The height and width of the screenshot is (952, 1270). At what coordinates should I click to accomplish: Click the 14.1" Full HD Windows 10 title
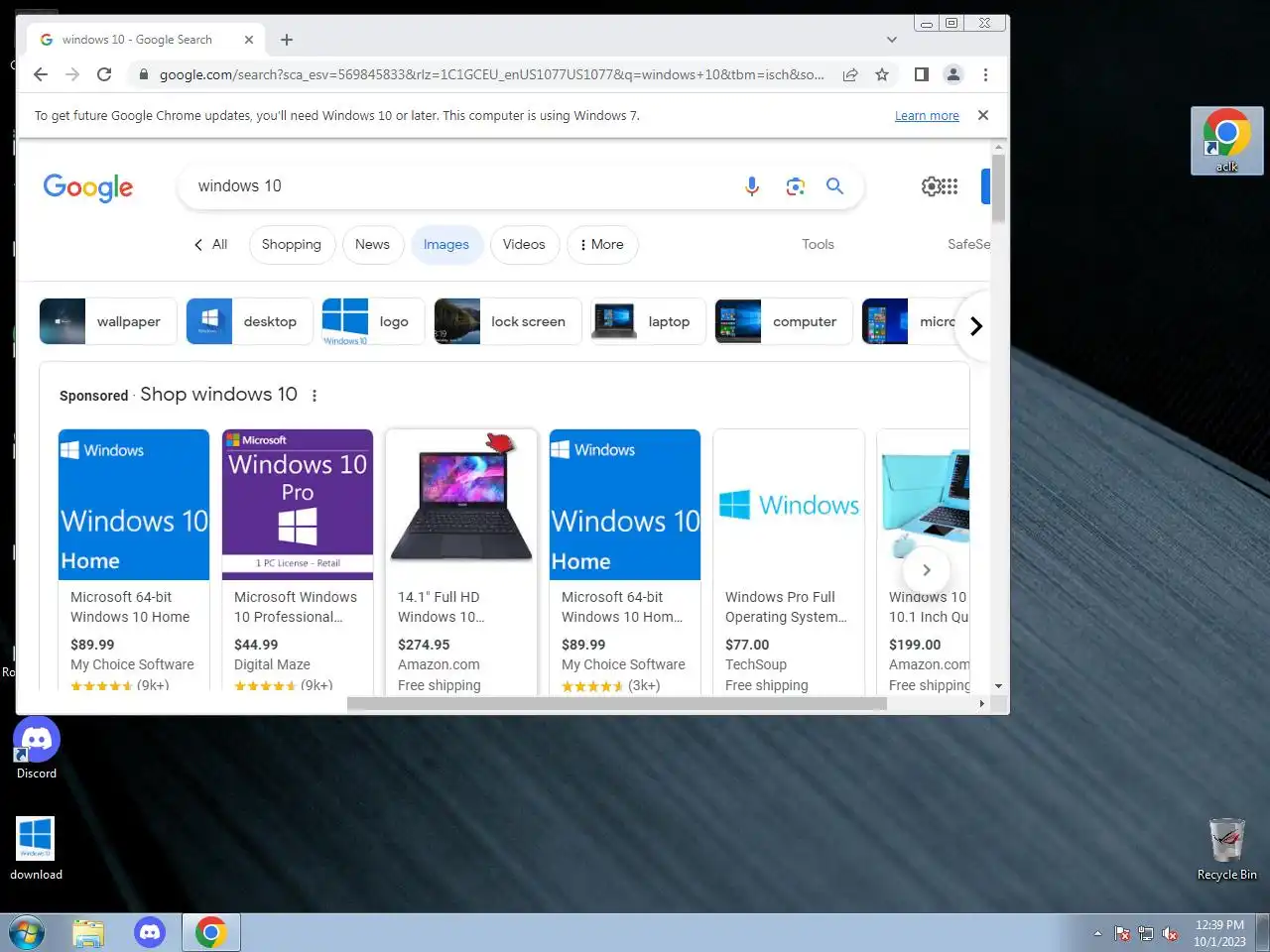click(x=442, y=607)
